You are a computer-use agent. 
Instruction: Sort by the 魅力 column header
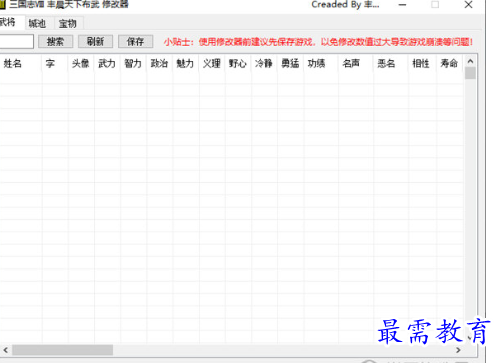click(x=186, y=63)
